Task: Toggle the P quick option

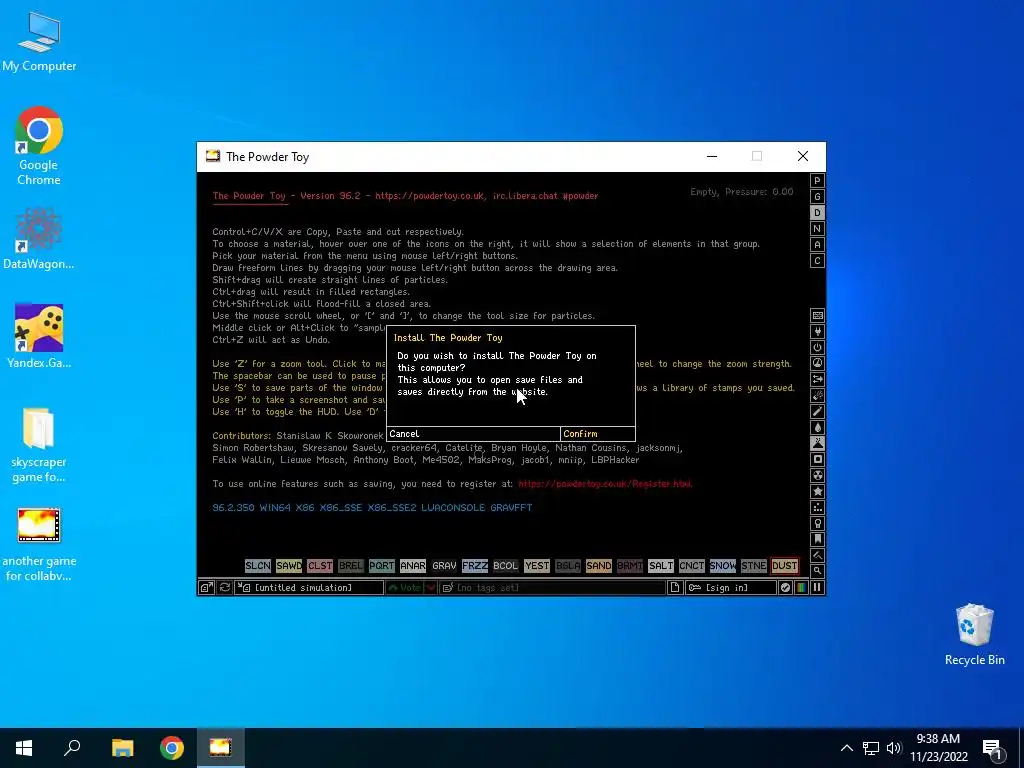Action: pos(818,181)
